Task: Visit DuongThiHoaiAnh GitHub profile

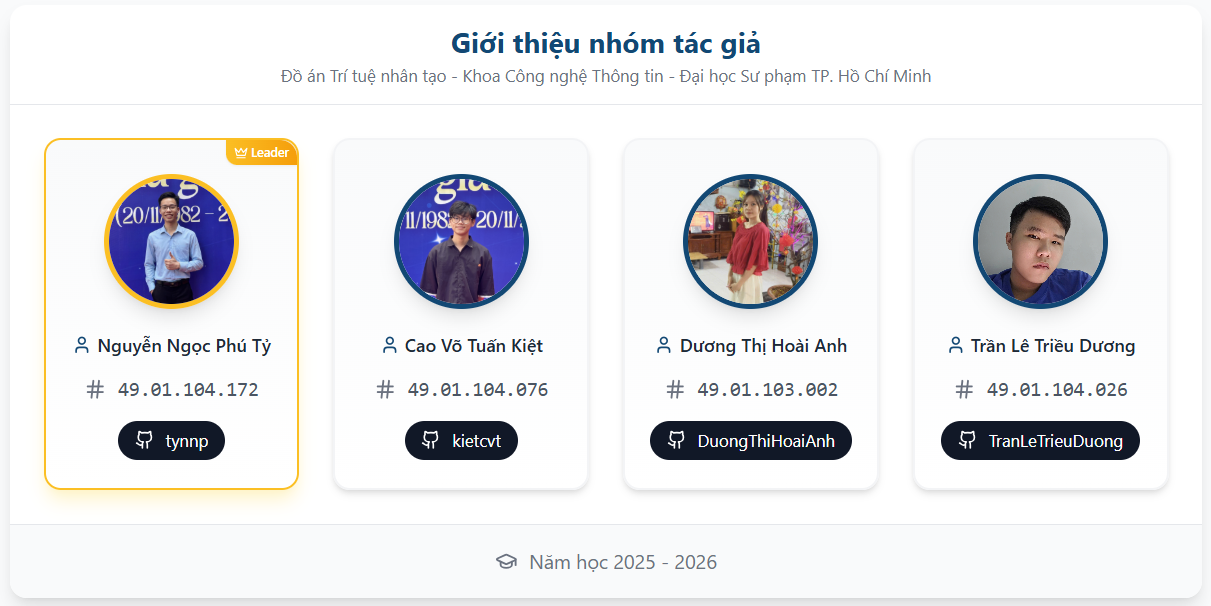Action: tap(751, 441)
